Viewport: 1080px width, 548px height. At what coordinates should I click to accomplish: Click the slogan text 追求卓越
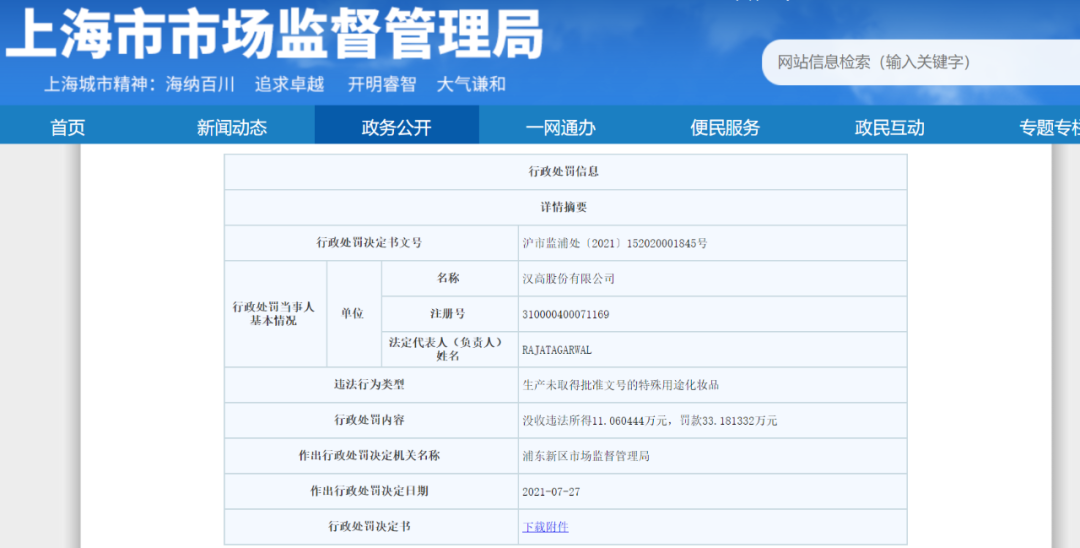[x=289, y=85]
